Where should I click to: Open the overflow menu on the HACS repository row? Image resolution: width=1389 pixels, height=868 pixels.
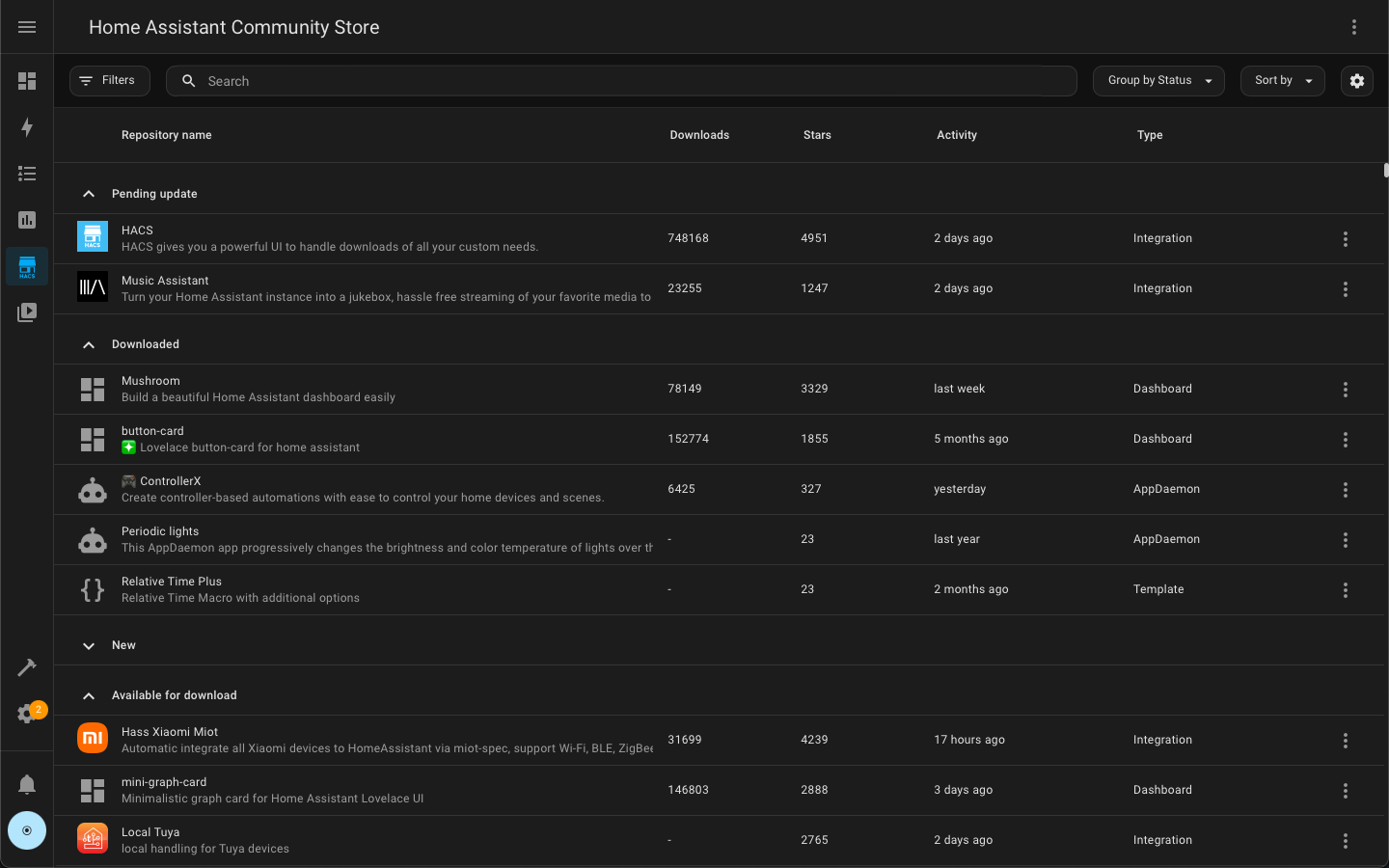1346,238
